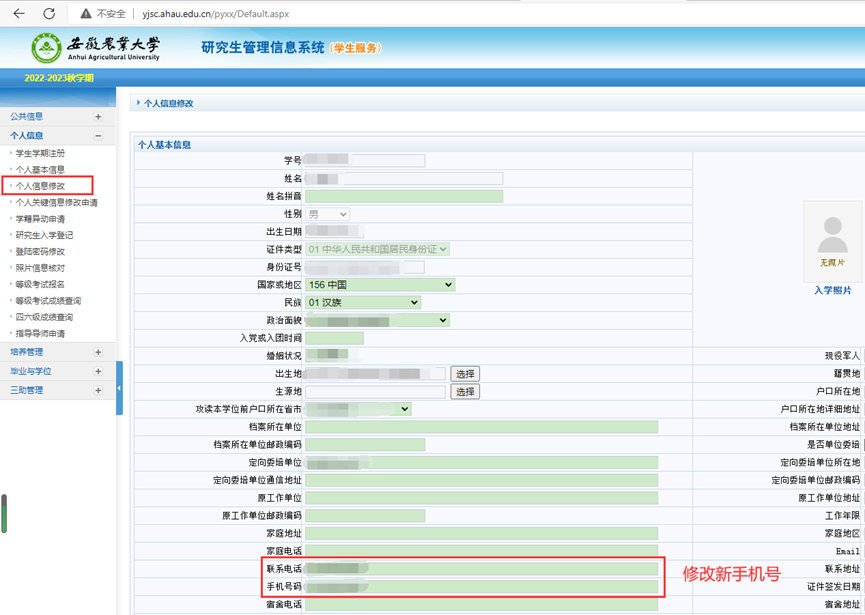Expand the 三助管理 plus icon

click(x=98, y=390)
